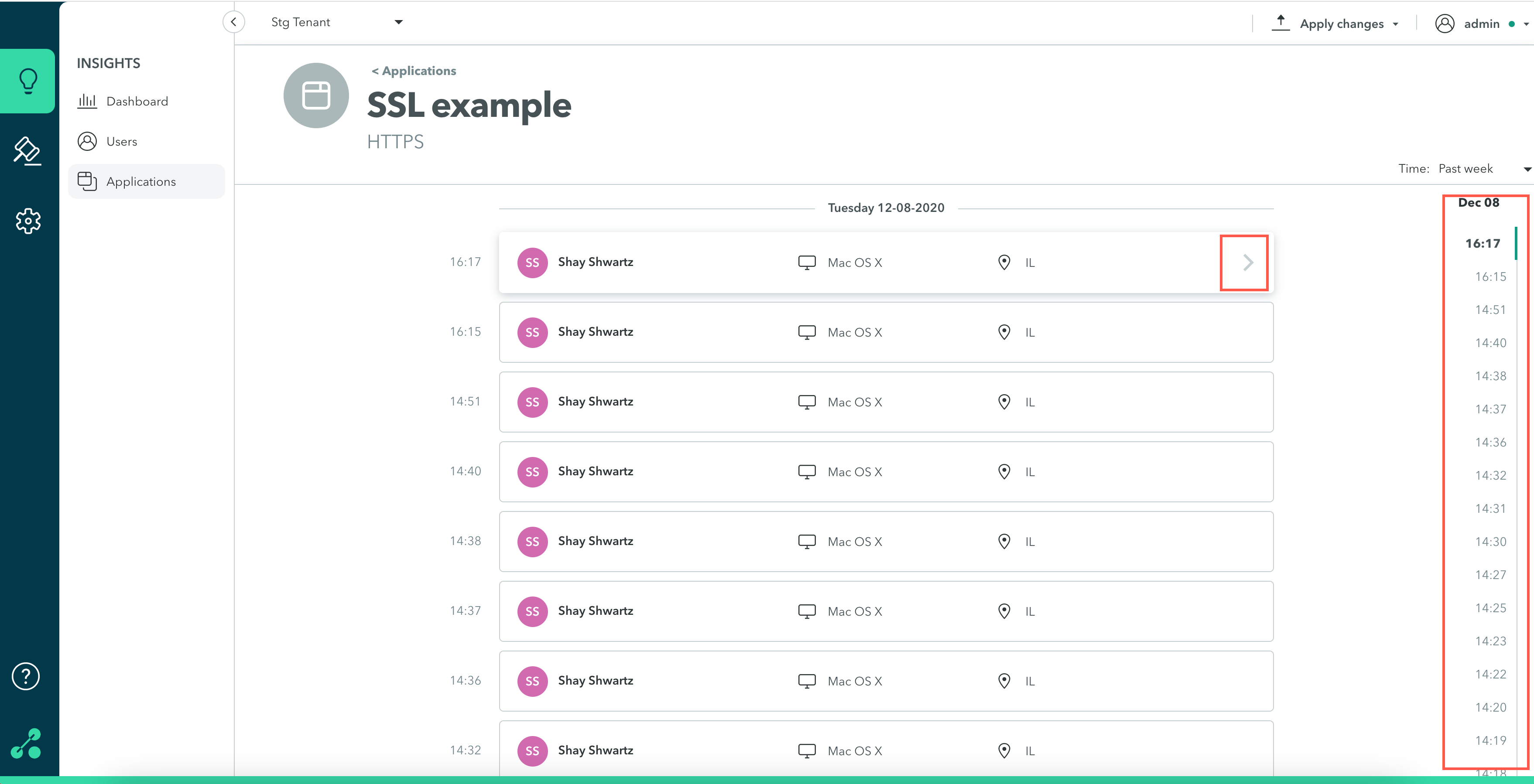Select Applications in Insights menu

[141, 181]
